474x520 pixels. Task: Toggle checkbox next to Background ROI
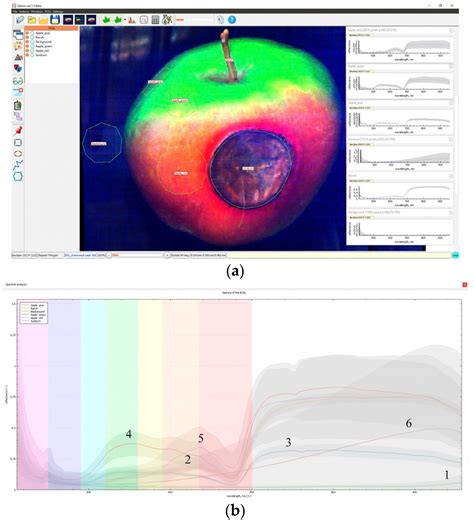(x=32, y=42)
